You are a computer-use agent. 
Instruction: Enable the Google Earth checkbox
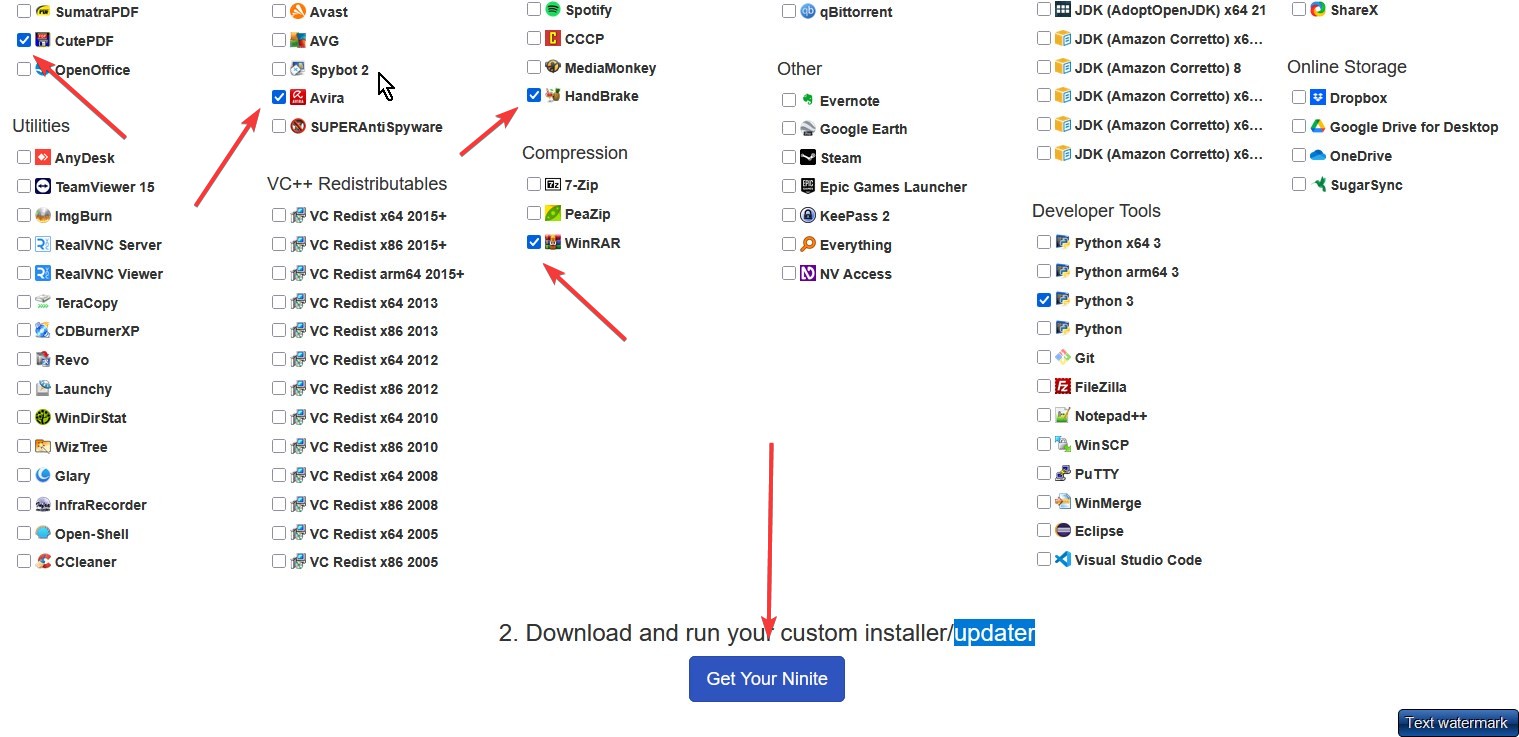[789, 129]
